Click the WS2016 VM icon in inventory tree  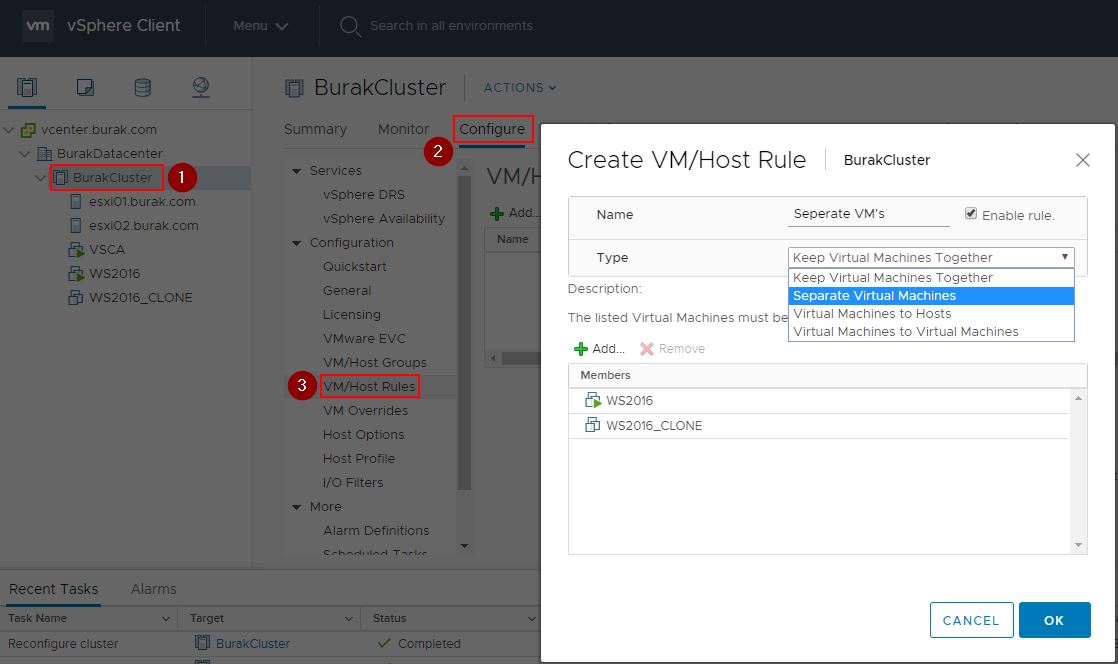(x=76, y=274)
